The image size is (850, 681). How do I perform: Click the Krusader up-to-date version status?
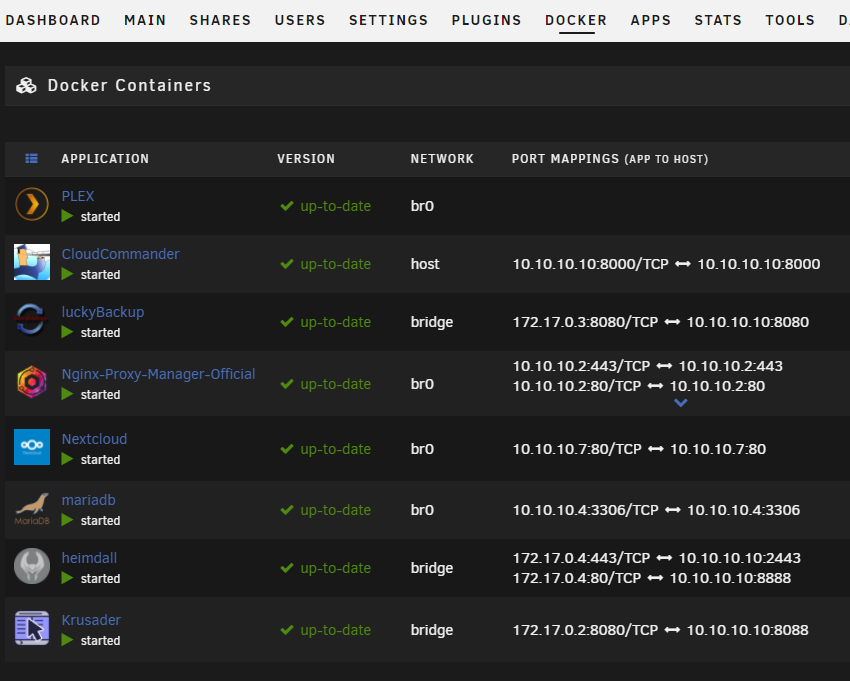[x=325, y=630]
